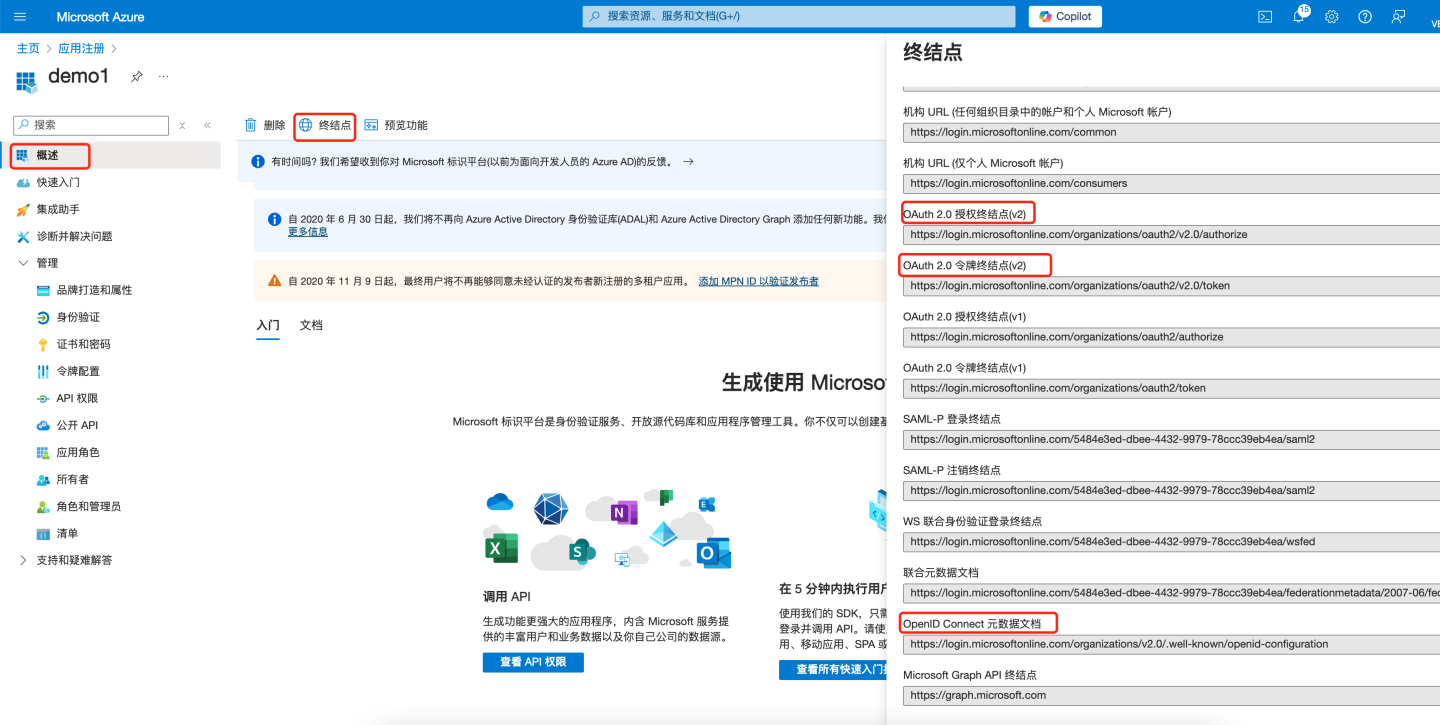Select API 权限 in the sidebar
Screen dimensions: 1440x725
77,398
